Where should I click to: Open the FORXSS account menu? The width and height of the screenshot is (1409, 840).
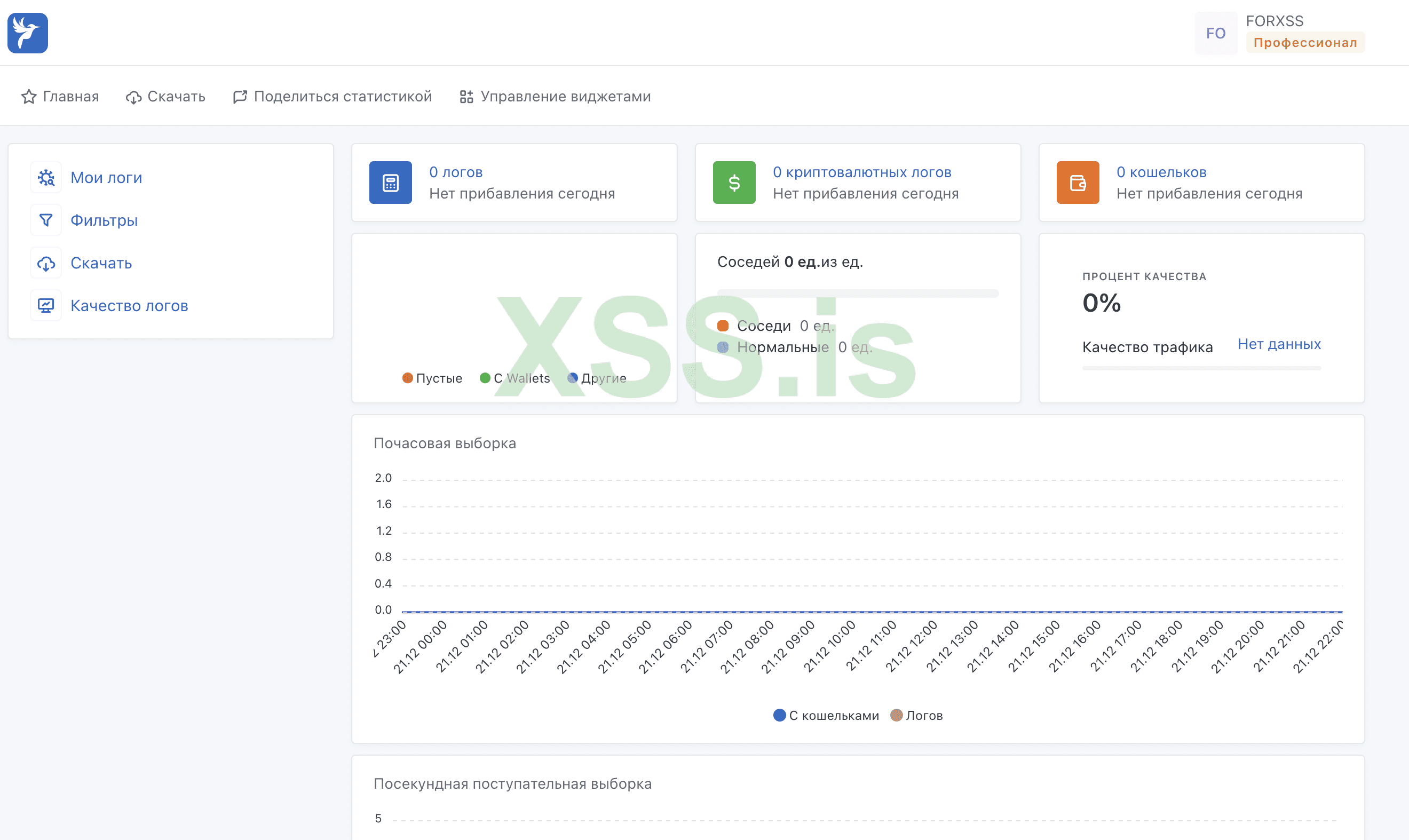(1275, 21)
